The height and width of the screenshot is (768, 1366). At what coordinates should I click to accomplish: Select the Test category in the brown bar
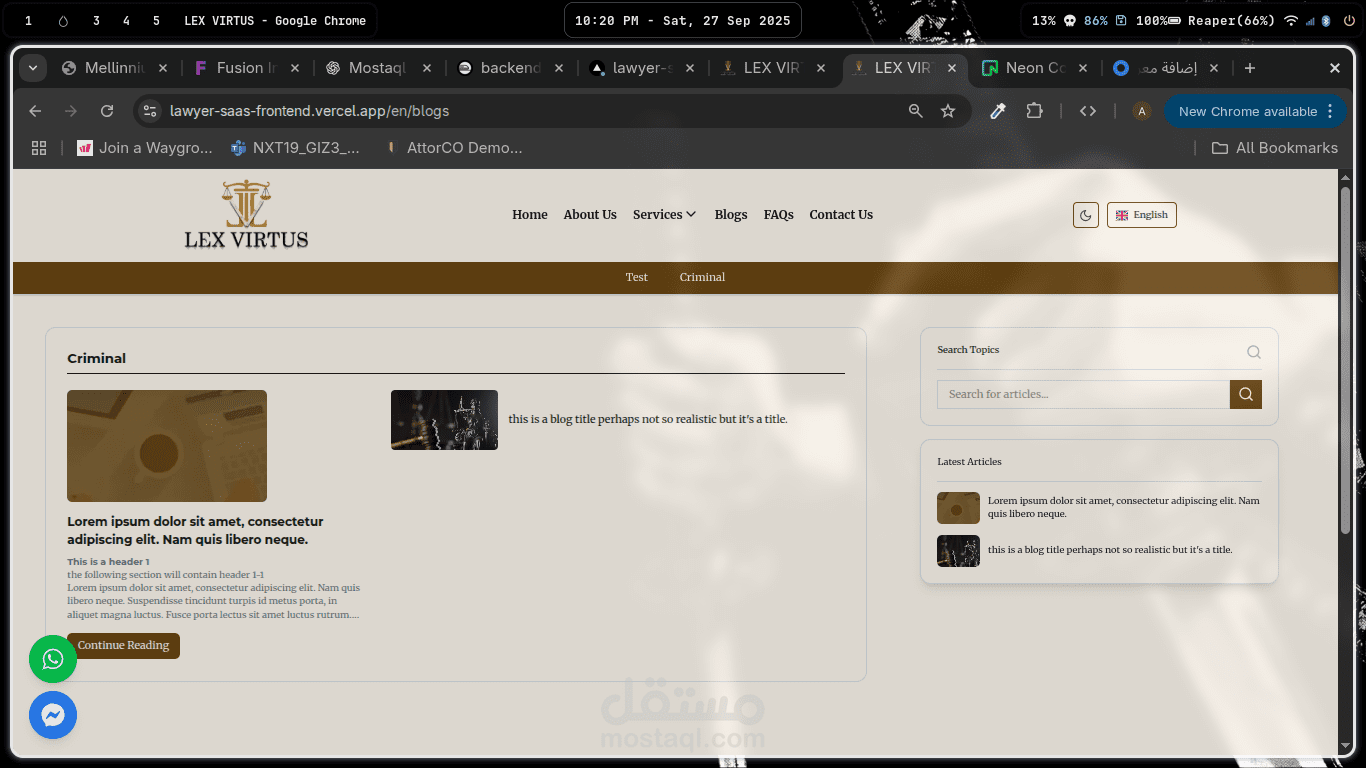(637, 277)
